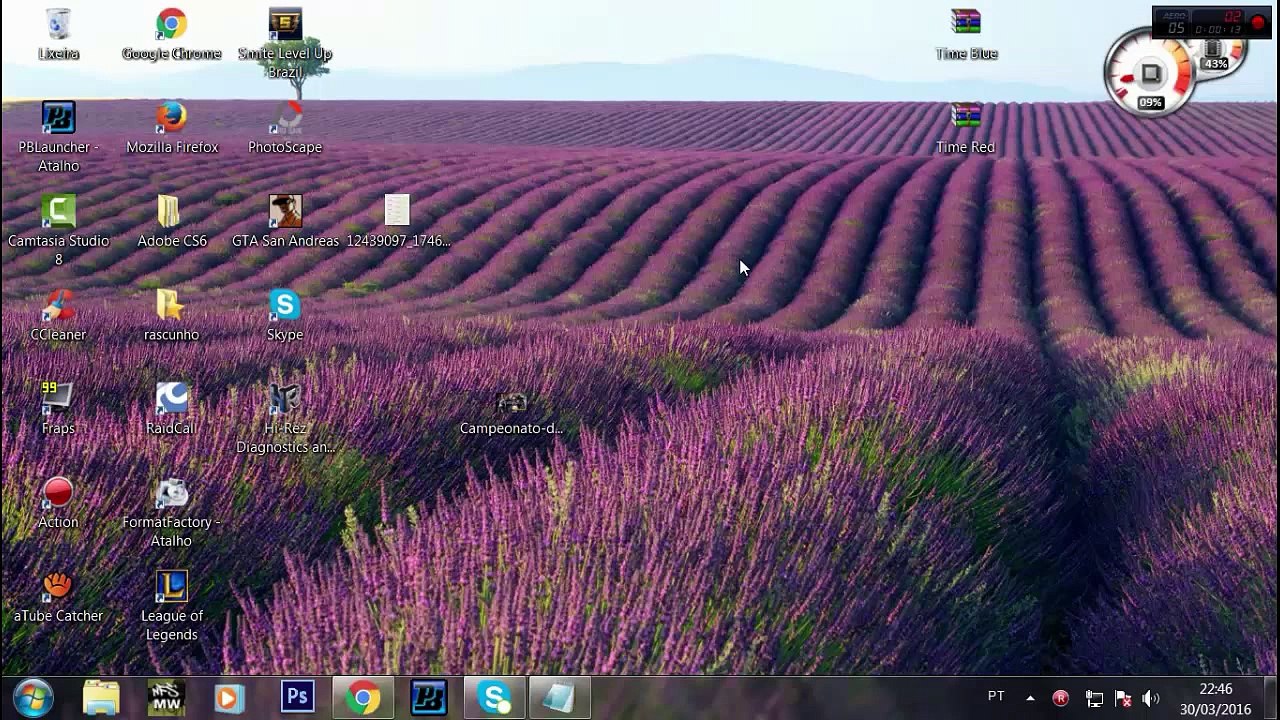This screenshot has width=1280, height=720.
Task: Open Windows Media Player from taskbar
Action: pyautogui.click(x=231, y=698)
